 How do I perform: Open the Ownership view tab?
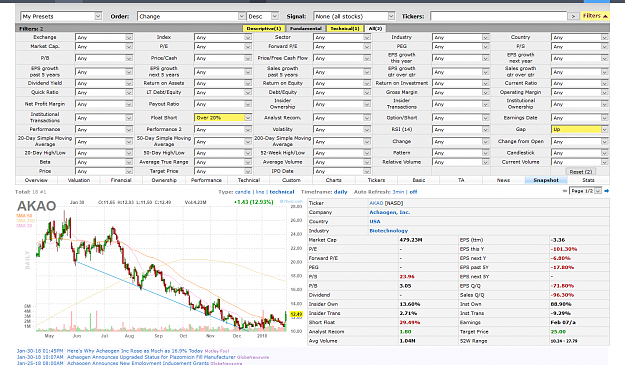click(x=164, y=180)
